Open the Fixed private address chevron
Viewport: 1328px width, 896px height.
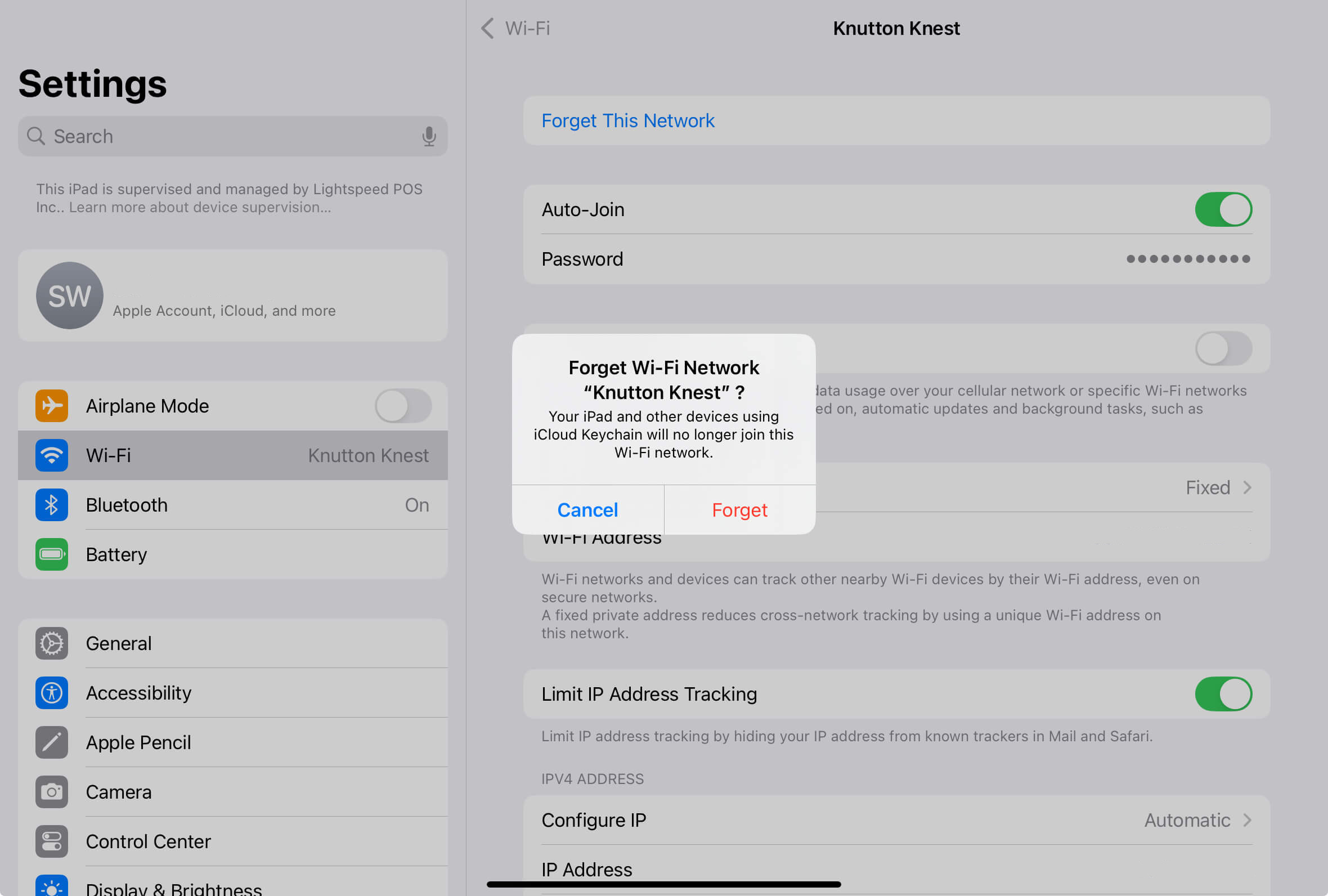point(1247,487)
